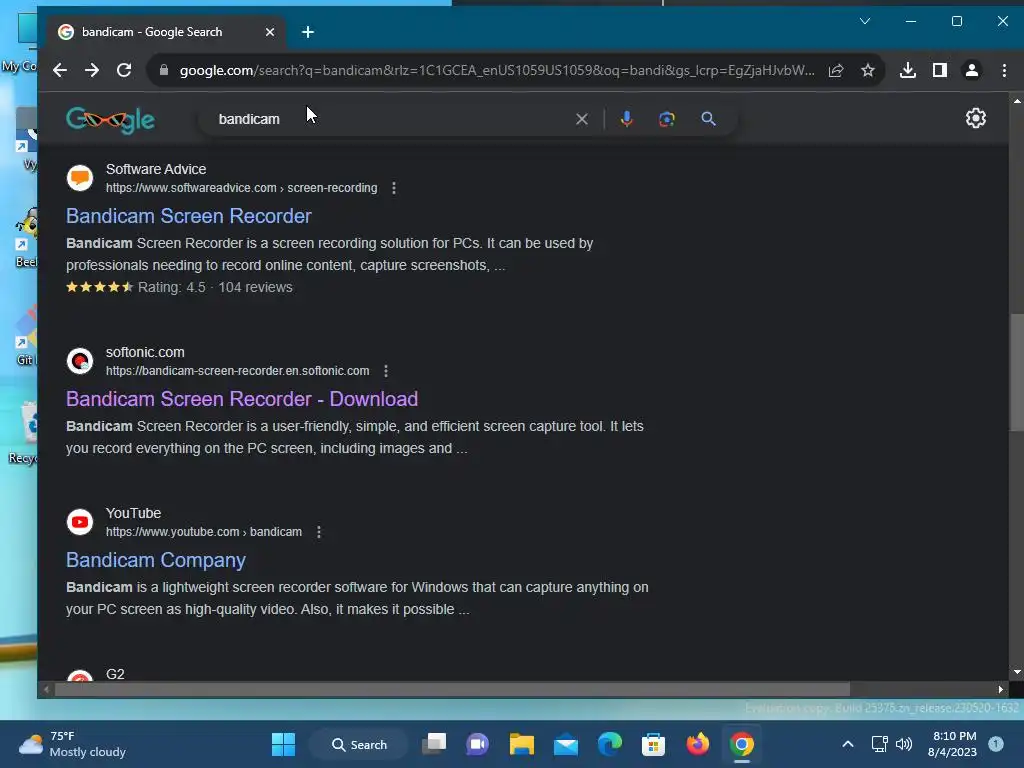Click the youtube.com › bandicam URL
The height and width of the screenshot is (768, 1024).
[x=204, y=532]
